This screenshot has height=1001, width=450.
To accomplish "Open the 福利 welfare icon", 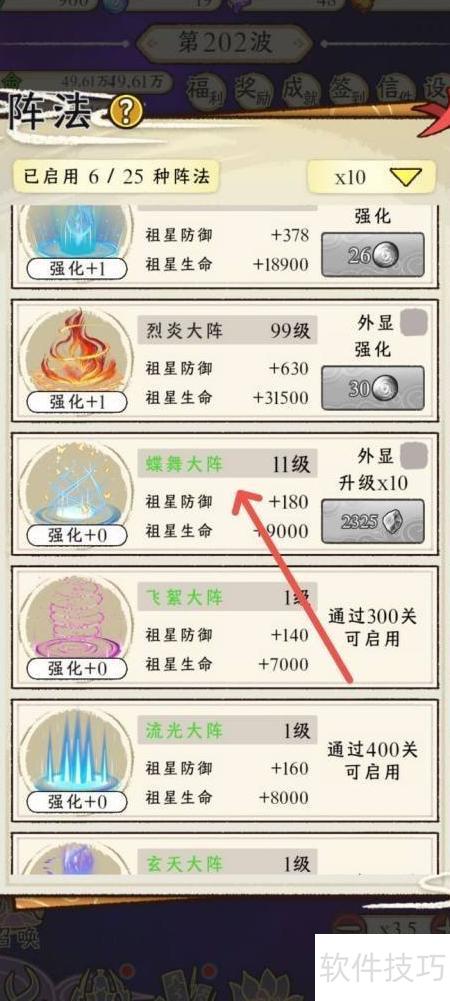I will 206,91.
